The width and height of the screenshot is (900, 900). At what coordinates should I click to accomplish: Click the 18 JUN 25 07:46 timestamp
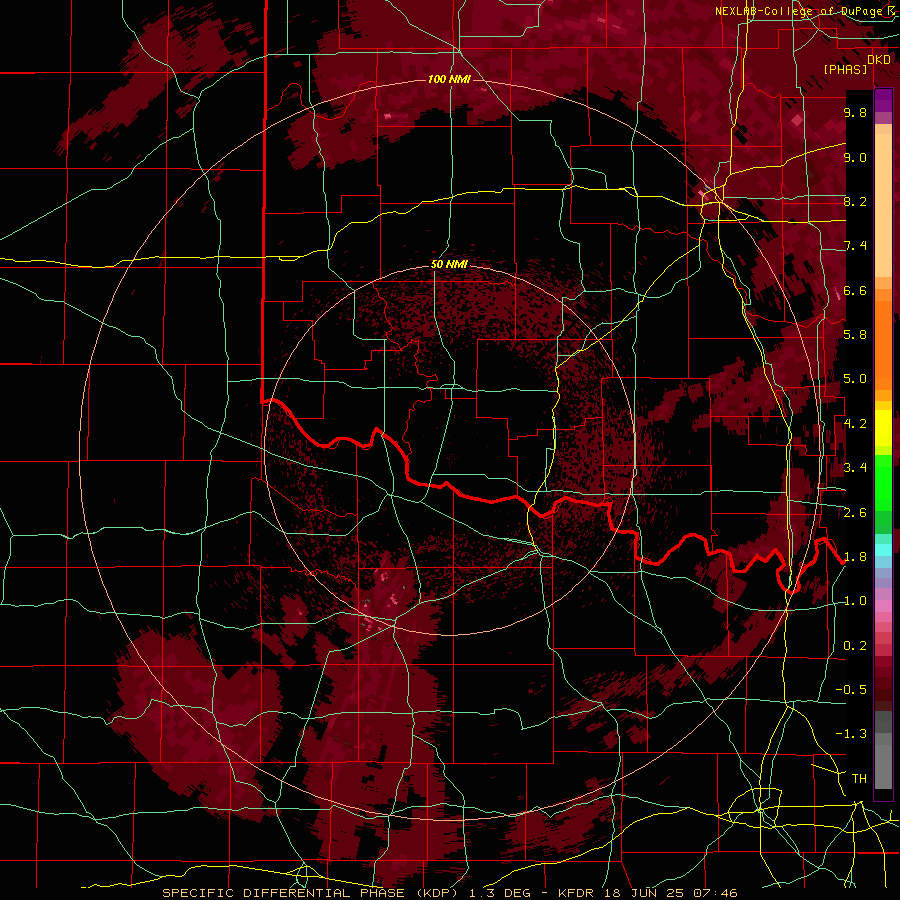click(671, 893)
